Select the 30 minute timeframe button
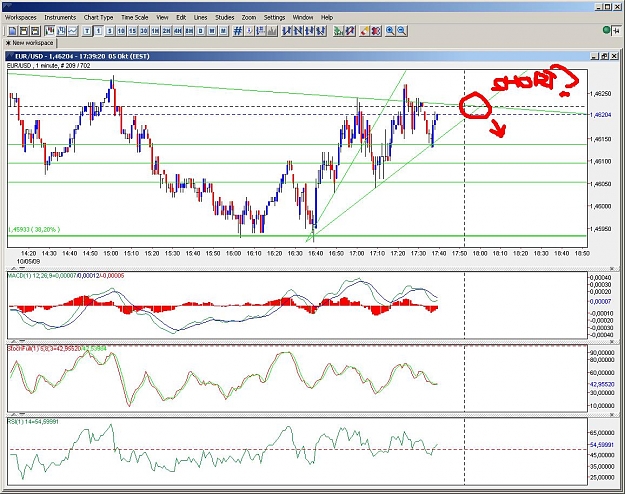The image size is (625, 494). click(144, 31)
